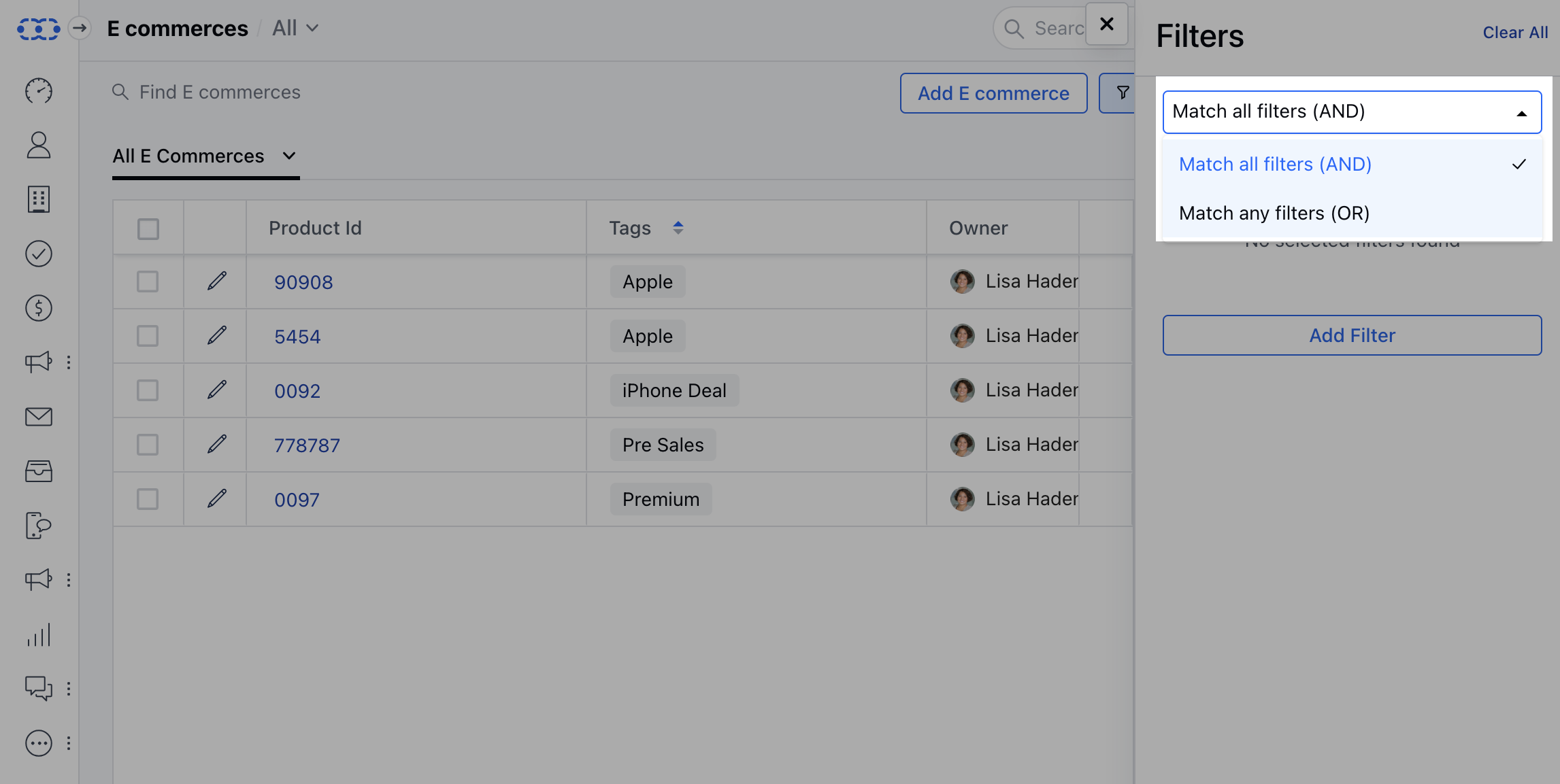Open the more options ellipsis circle icon

click(x=39, y=743)
